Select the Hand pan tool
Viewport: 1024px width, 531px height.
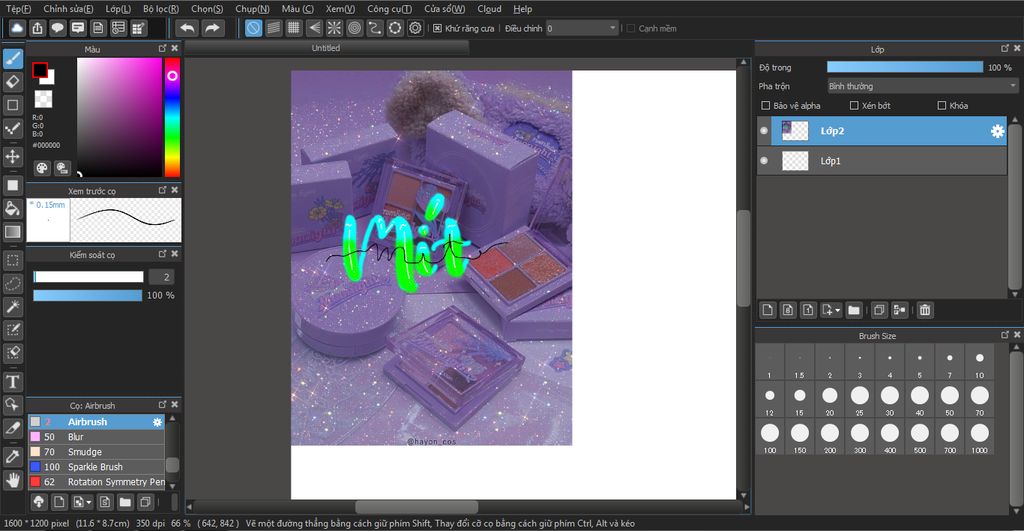[12, 480]
